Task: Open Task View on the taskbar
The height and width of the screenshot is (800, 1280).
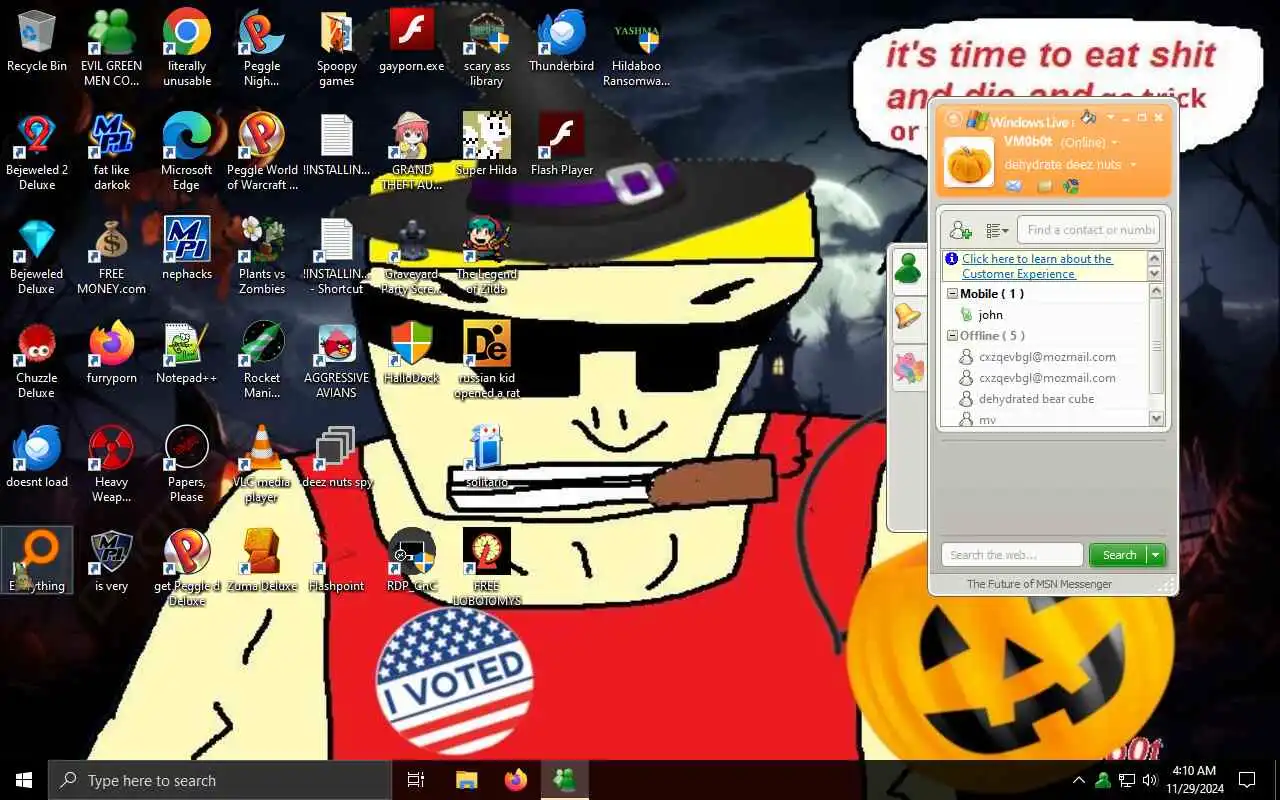Action: [416, 780]
